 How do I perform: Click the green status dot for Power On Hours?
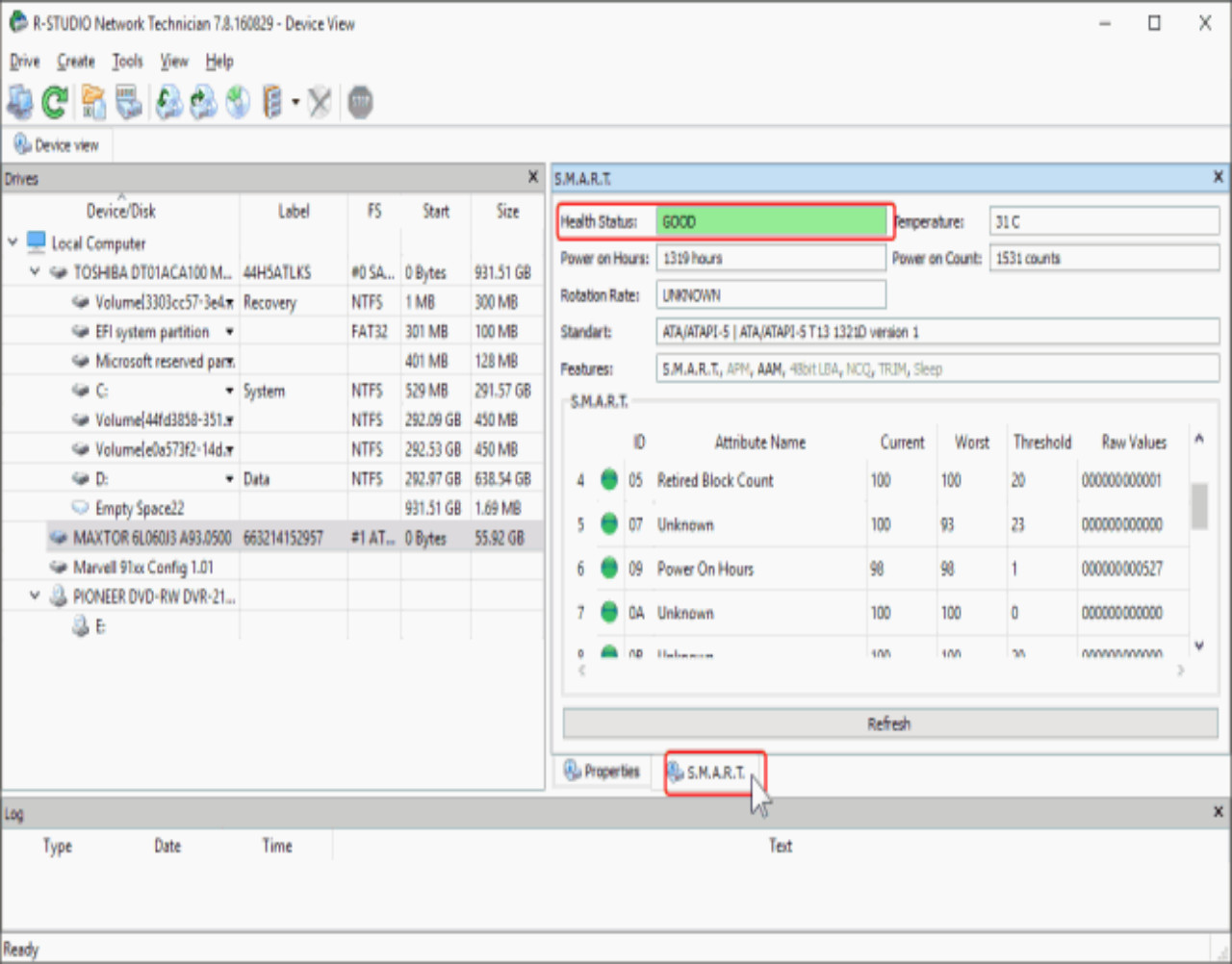tap(608, 568)
